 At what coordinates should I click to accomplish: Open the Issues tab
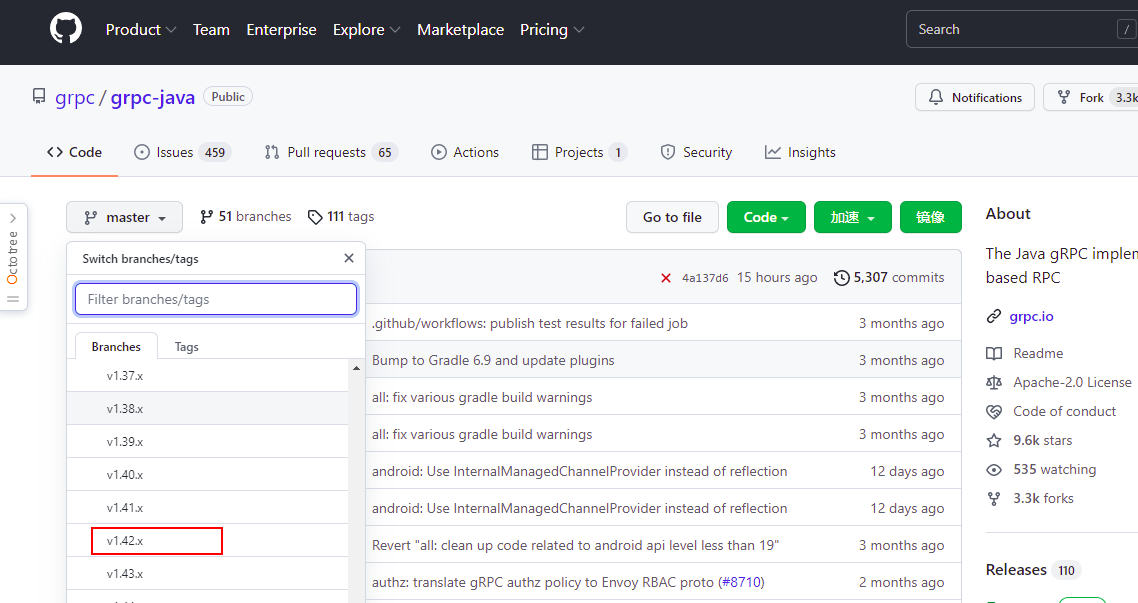(x=182, y=152)
